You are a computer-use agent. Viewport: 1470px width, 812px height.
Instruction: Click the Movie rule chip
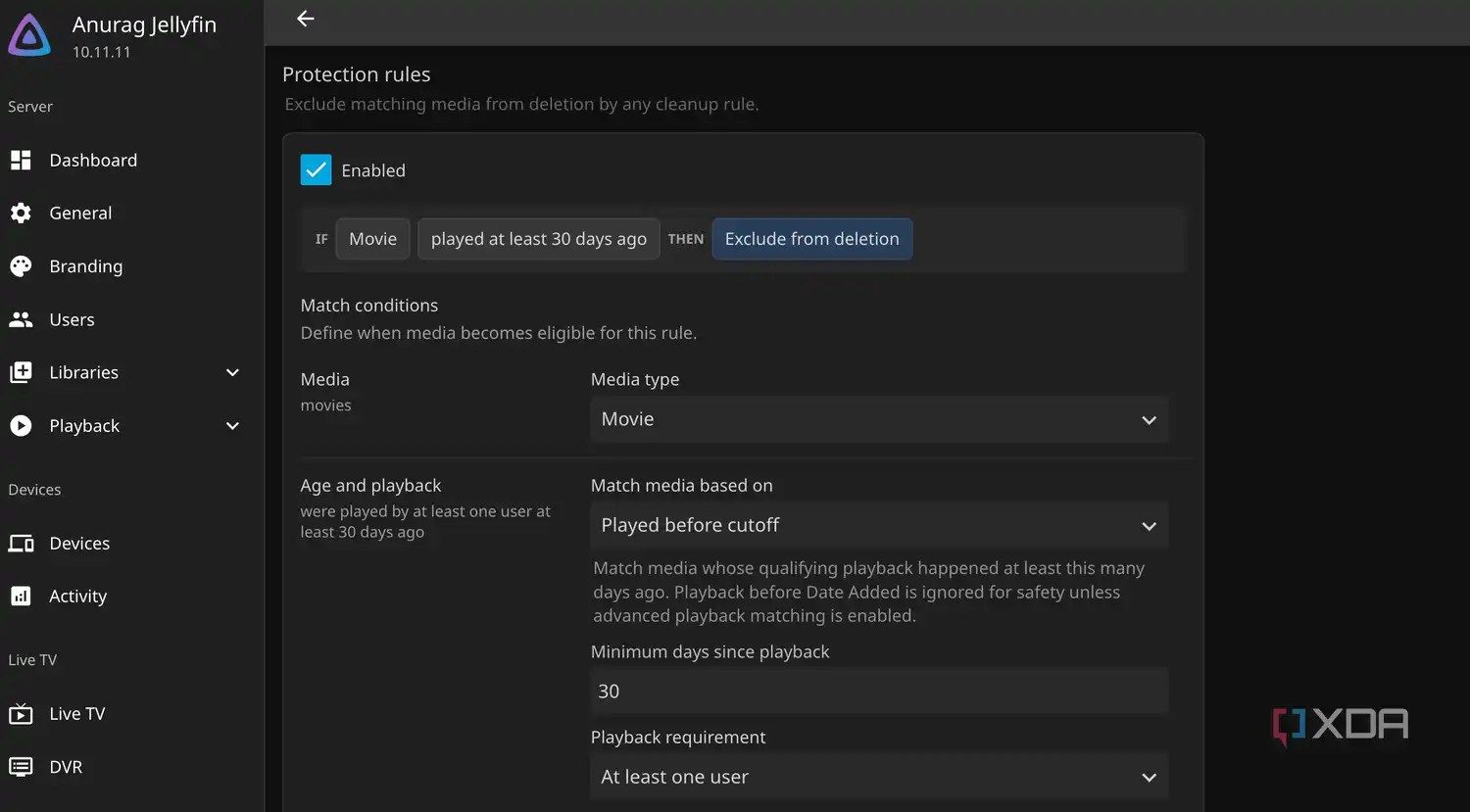click(372, 239)
